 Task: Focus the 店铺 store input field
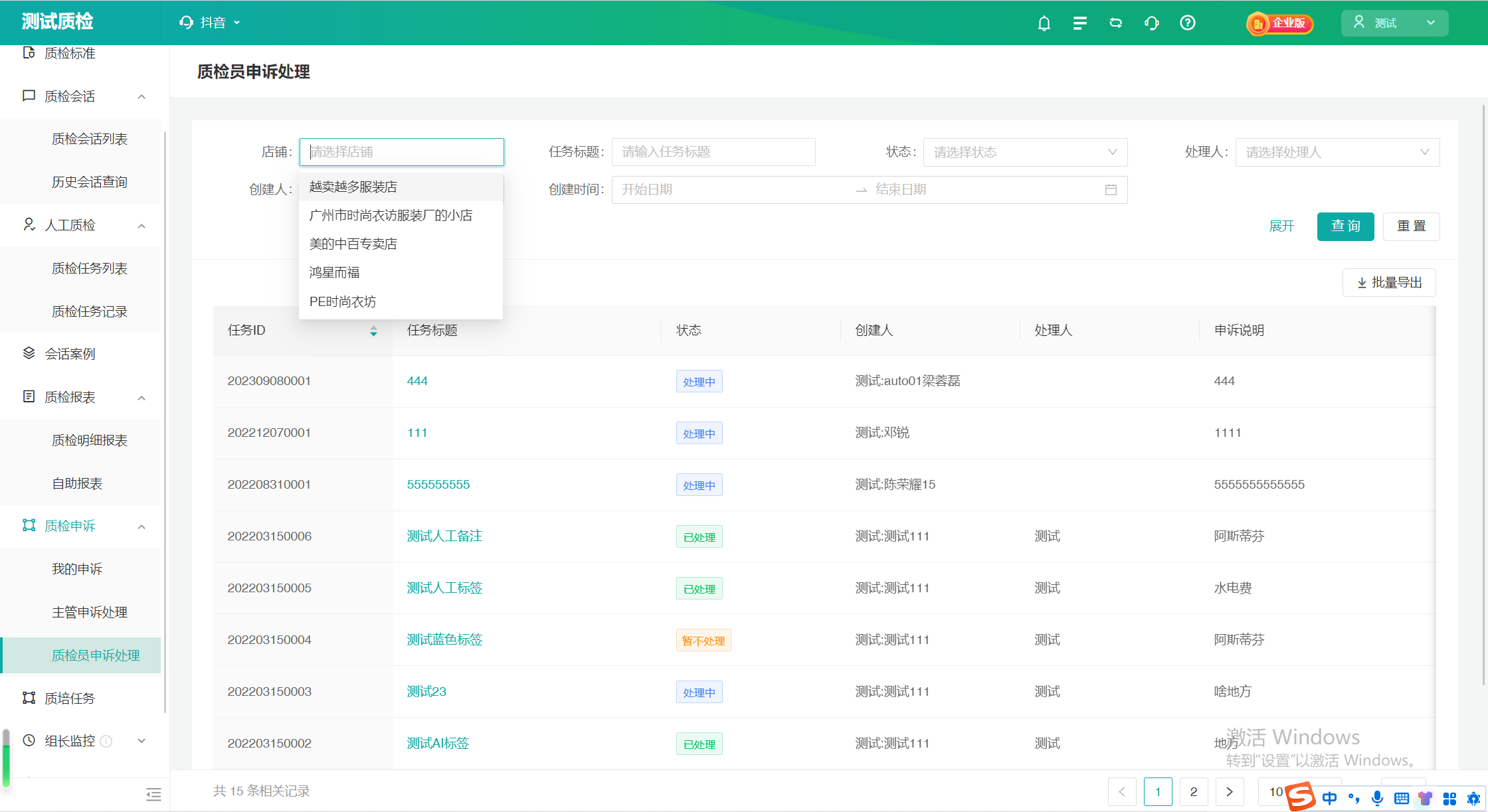[x=401, y=152]
